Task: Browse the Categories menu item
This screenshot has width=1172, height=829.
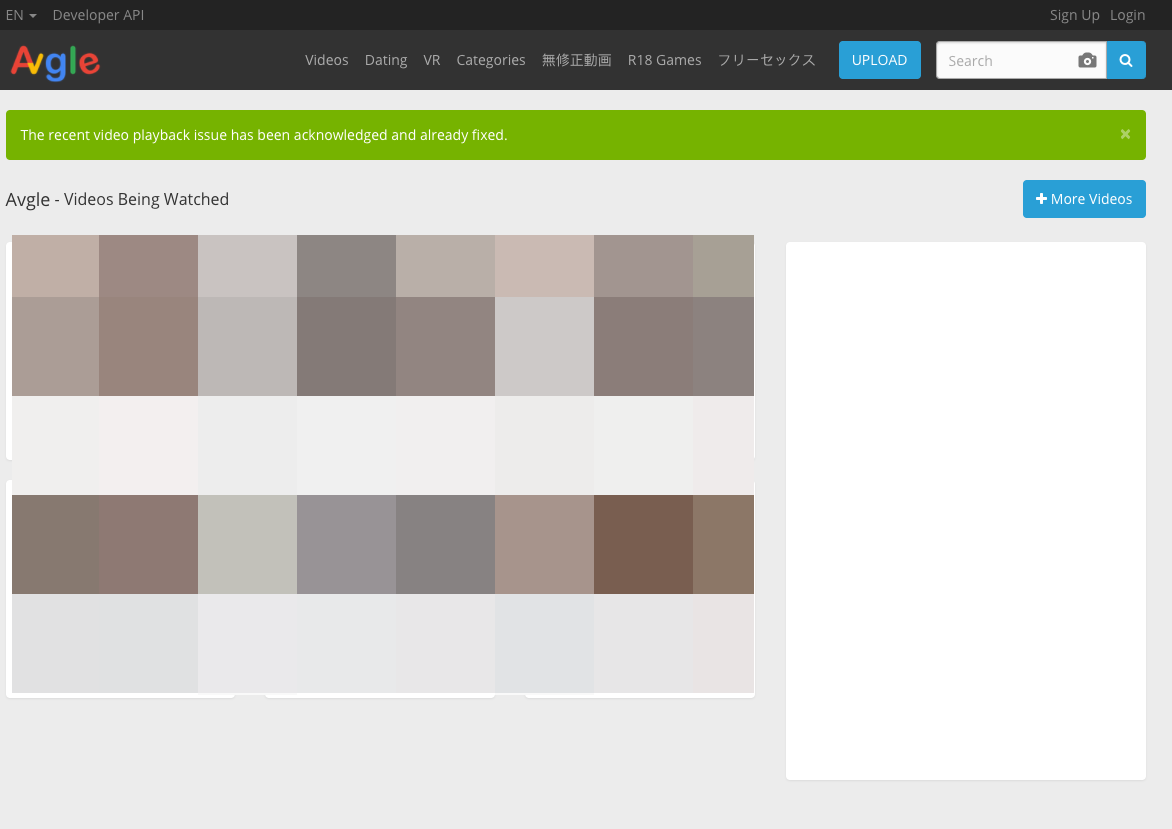Action: [490, 60]
